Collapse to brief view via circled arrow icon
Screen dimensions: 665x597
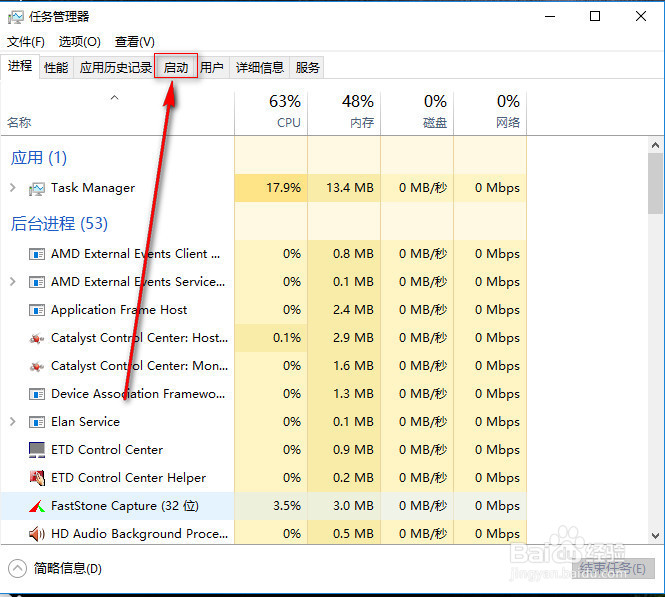[17, 569]
